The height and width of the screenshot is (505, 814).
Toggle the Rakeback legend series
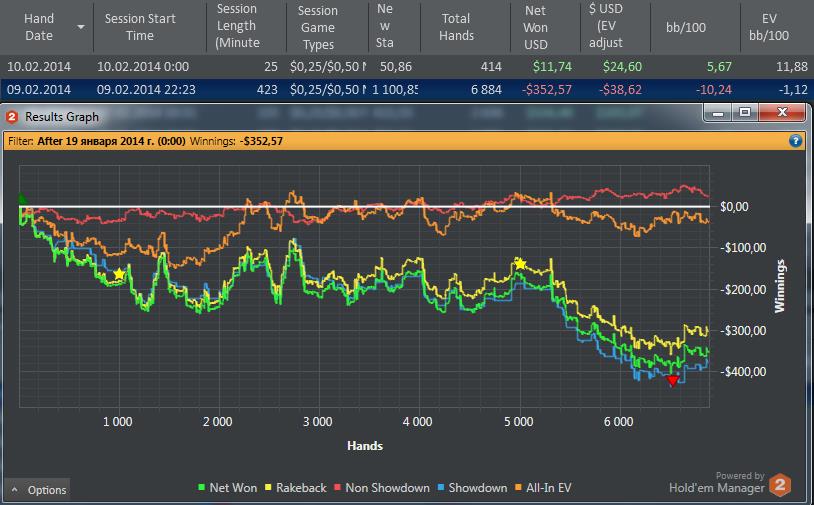coord(295,488)
